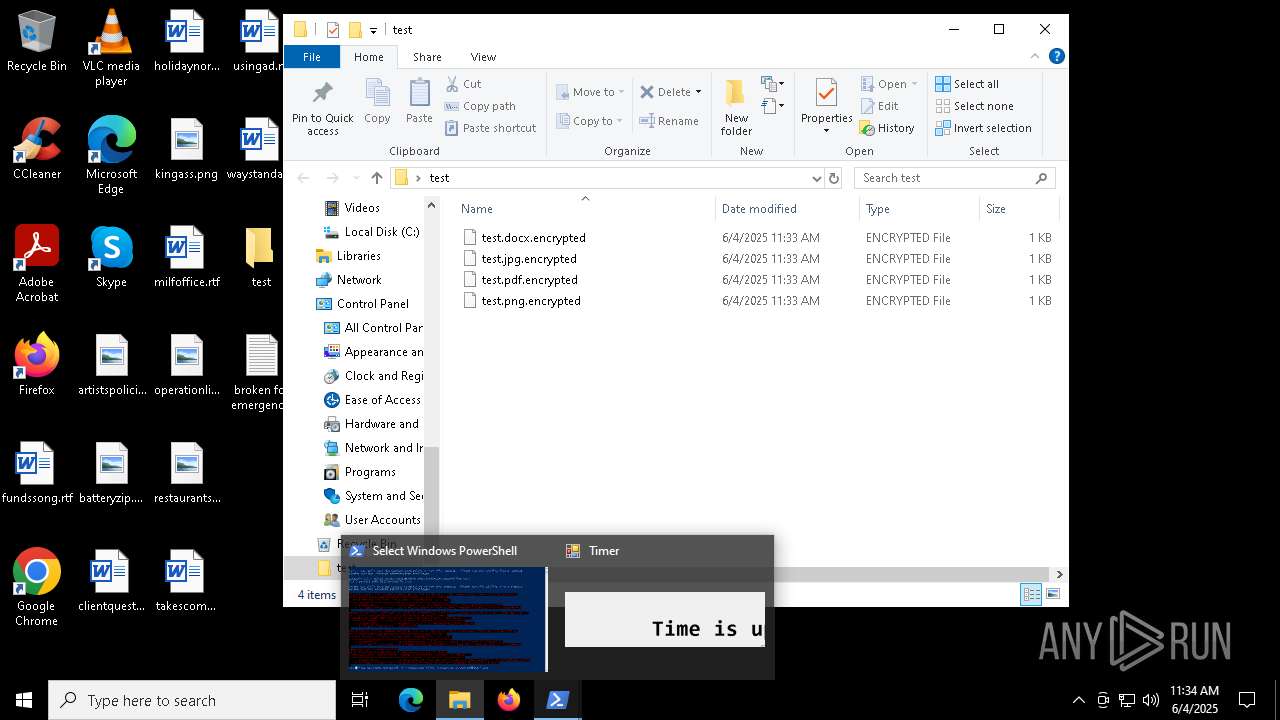
Task: Sort by Type column header
Action: tap(919, 209)
